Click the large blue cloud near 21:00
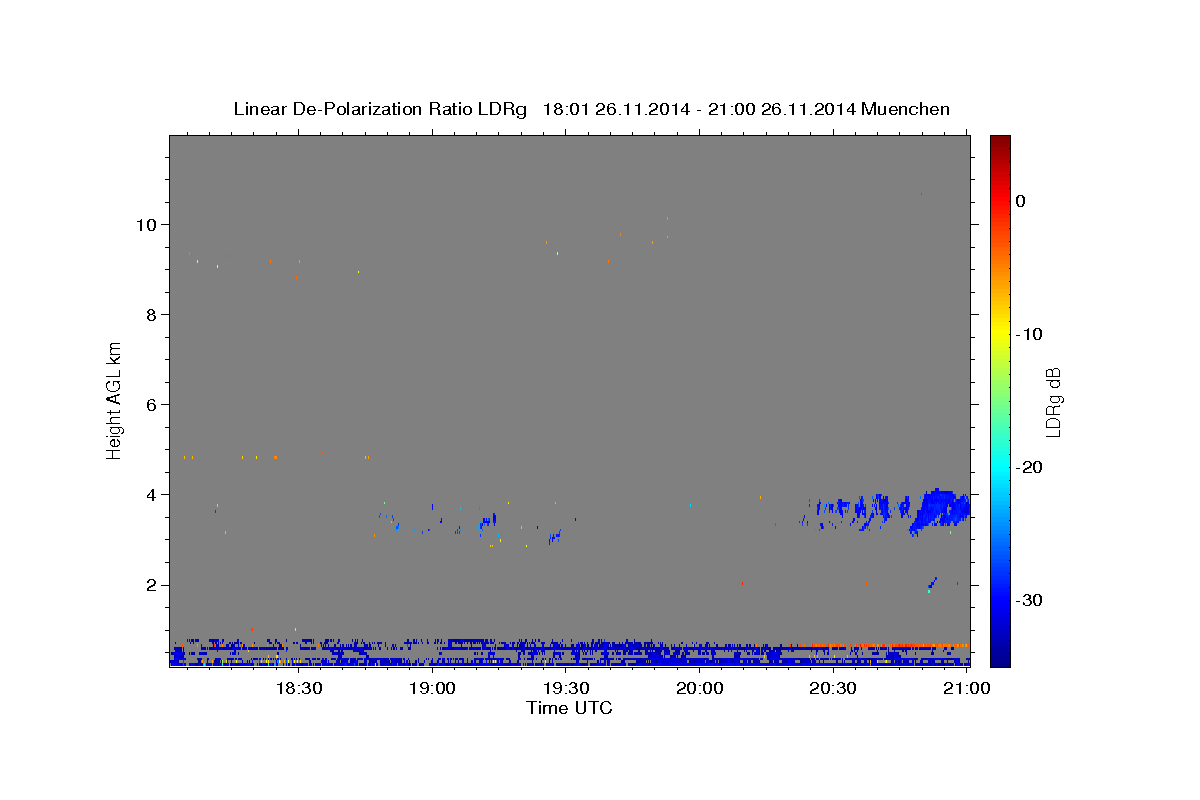Image resolution: width=1200 pixels, height=800 pixels. click(x=940, y=511)
